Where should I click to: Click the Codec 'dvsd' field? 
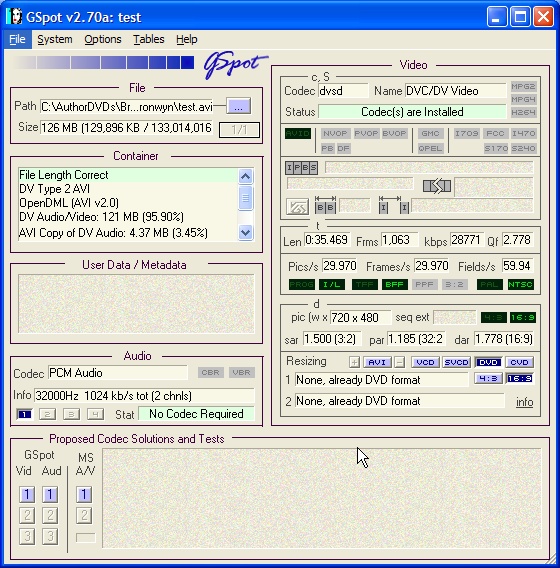coord(343,91)
